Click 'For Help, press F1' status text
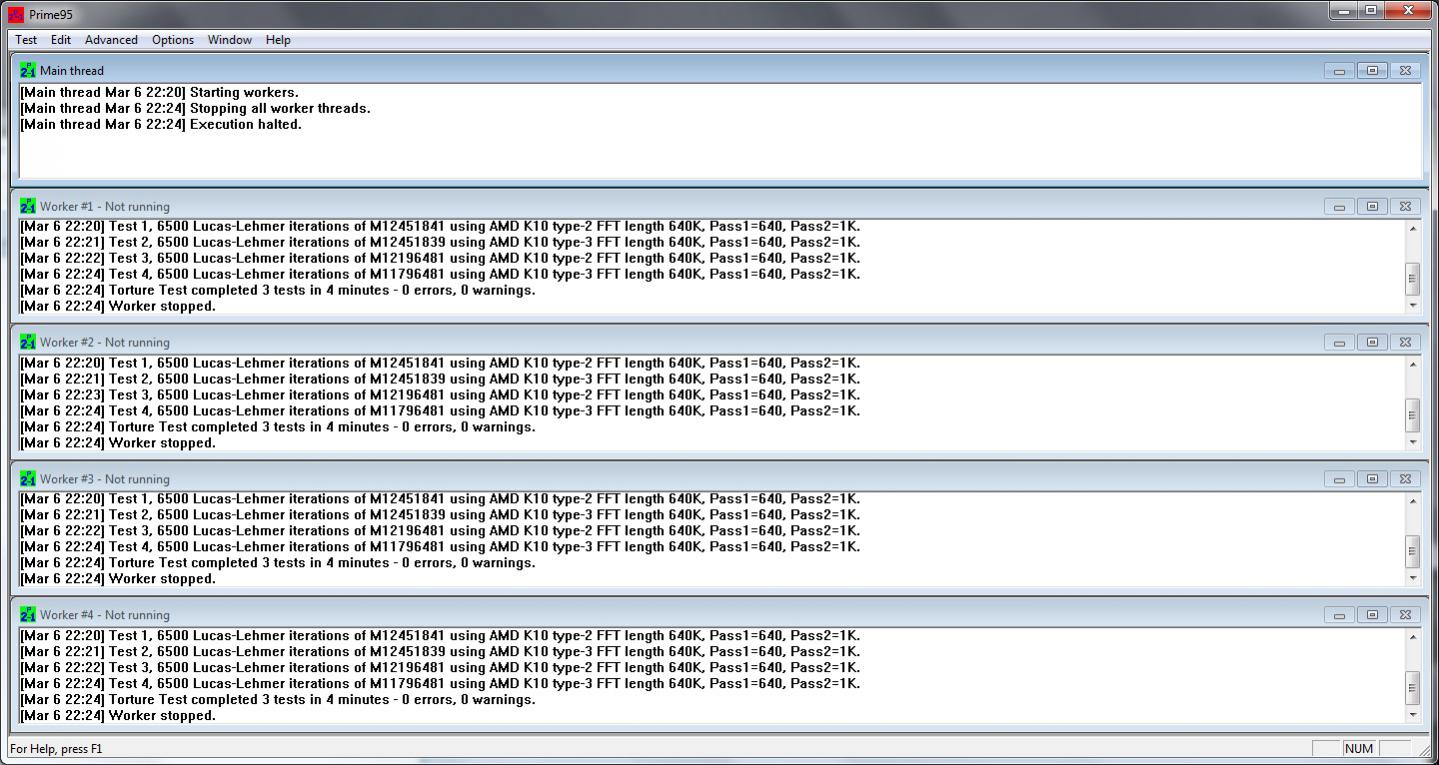 pos(56,748)
